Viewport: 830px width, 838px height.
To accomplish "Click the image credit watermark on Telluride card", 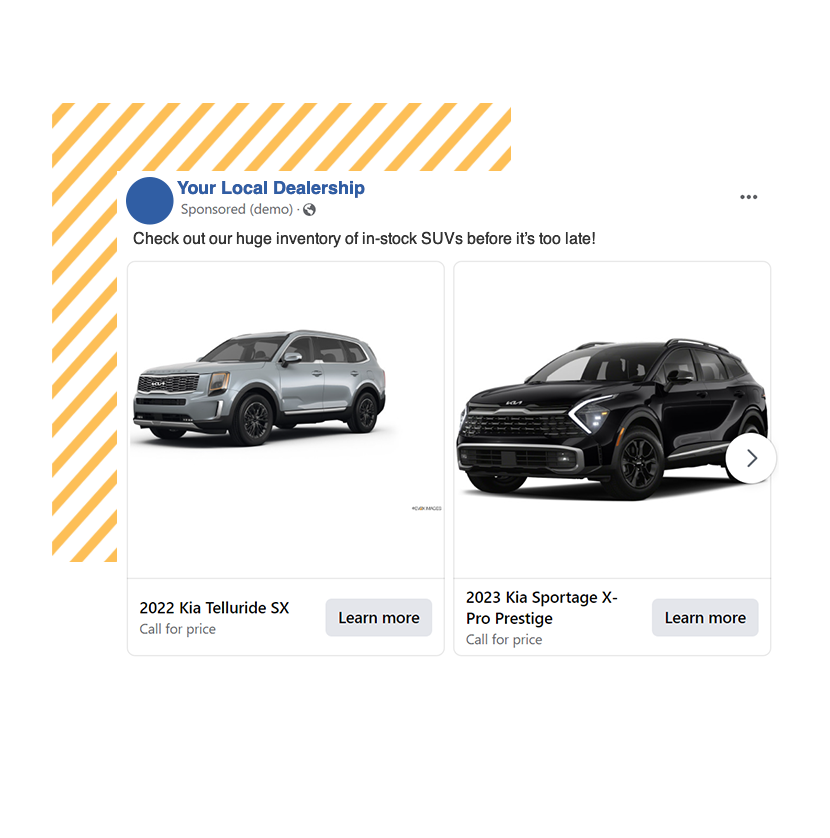I will (x=426, y=508).
